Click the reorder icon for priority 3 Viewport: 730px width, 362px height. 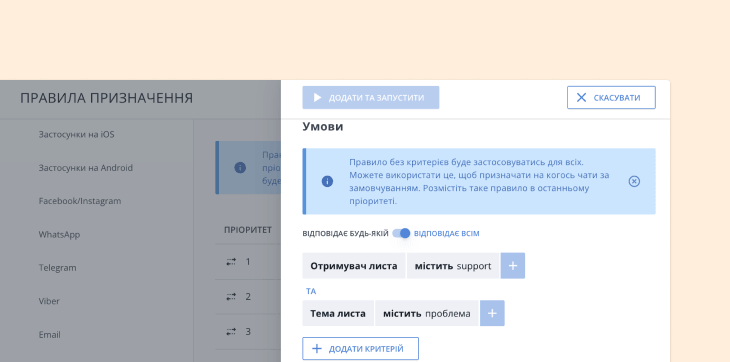pos(231,332)
